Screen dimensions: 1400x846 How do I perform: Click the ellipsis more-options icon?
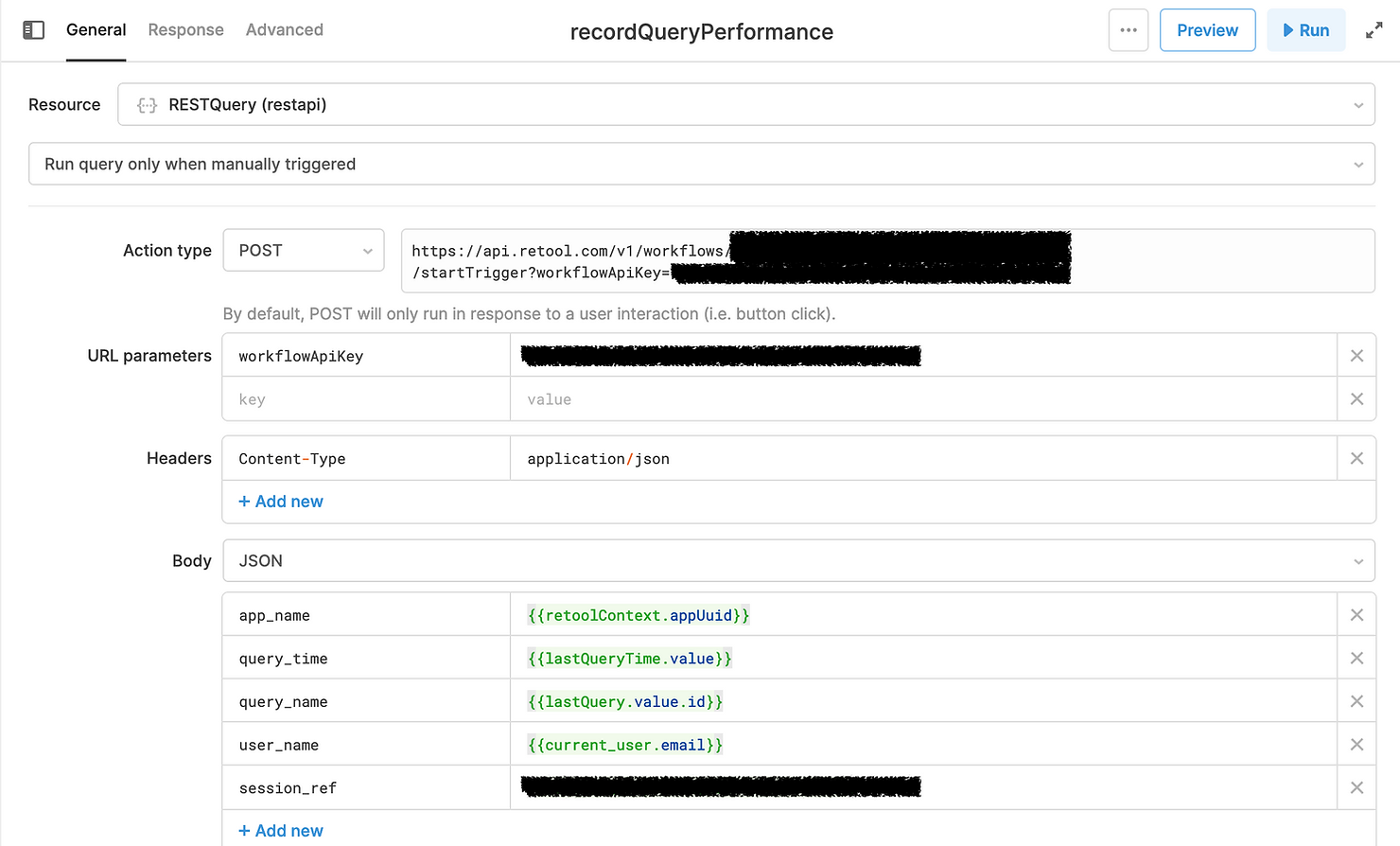(x=1128, y=29)
